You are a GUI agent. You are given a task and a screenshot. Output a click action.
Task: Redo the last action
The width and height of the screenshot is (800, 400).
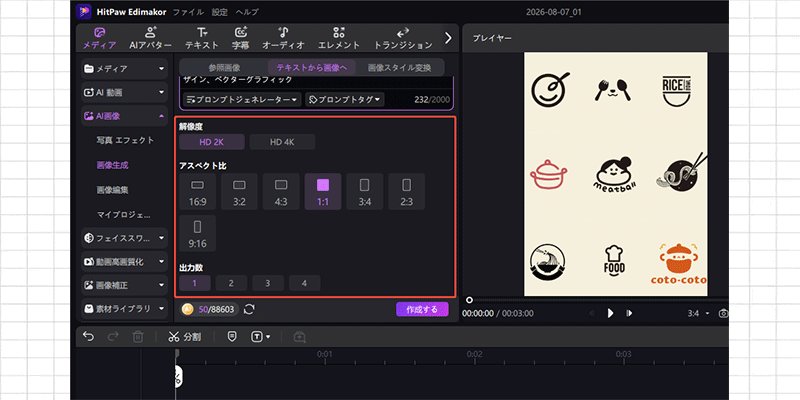(x=113, y=337)
